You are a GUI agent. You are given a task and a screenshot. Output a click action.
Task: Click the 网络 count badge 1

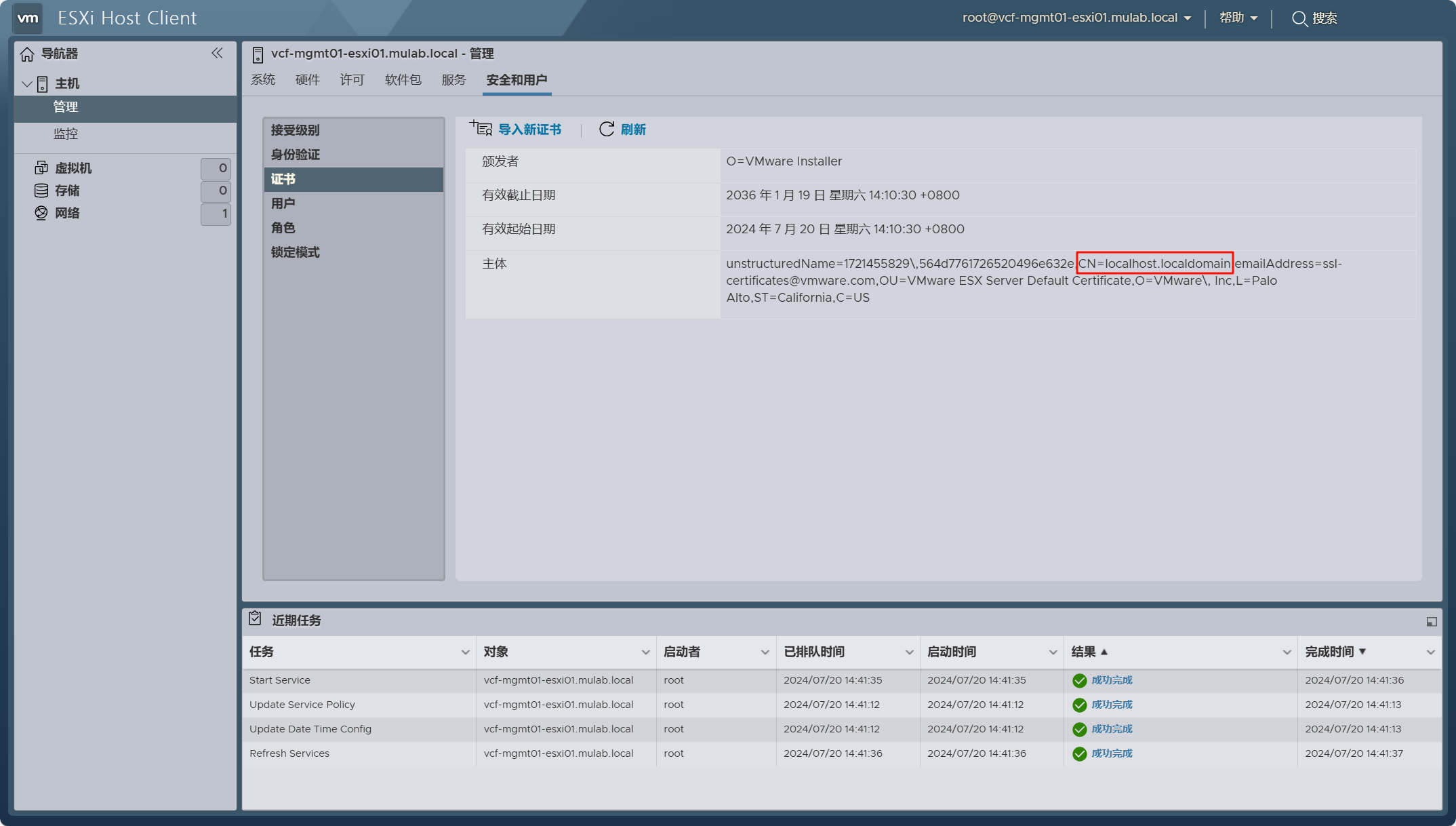tap(216, 214)
